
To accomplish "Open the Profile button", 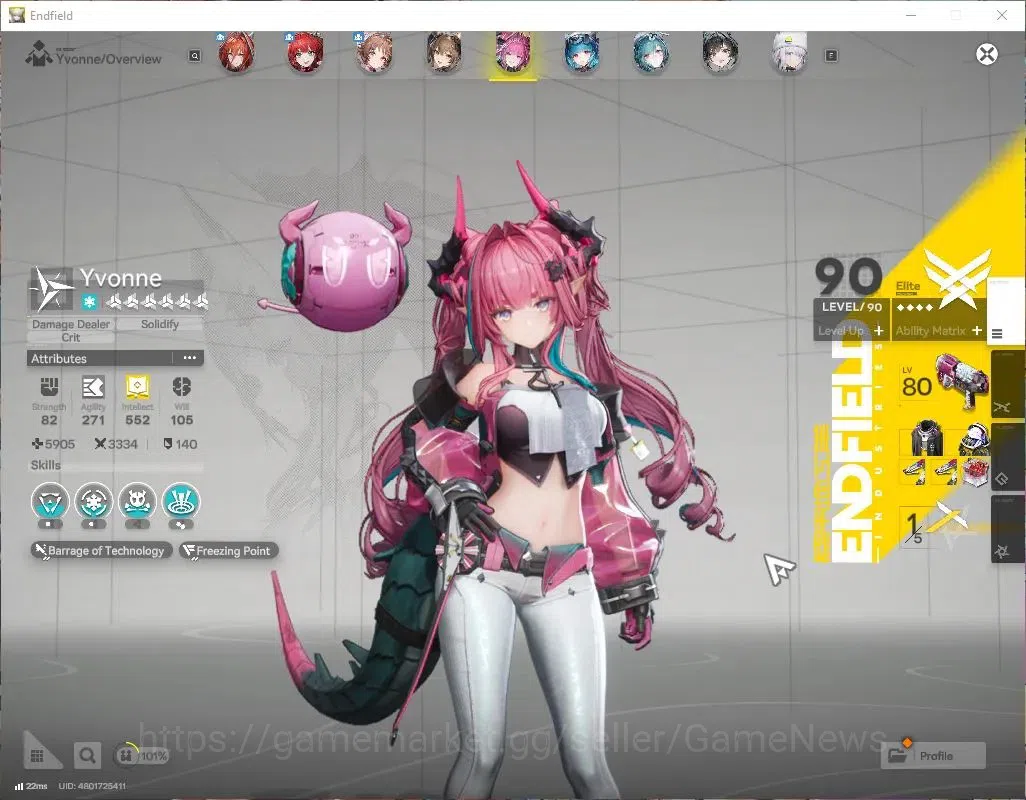I will (933, 756).
